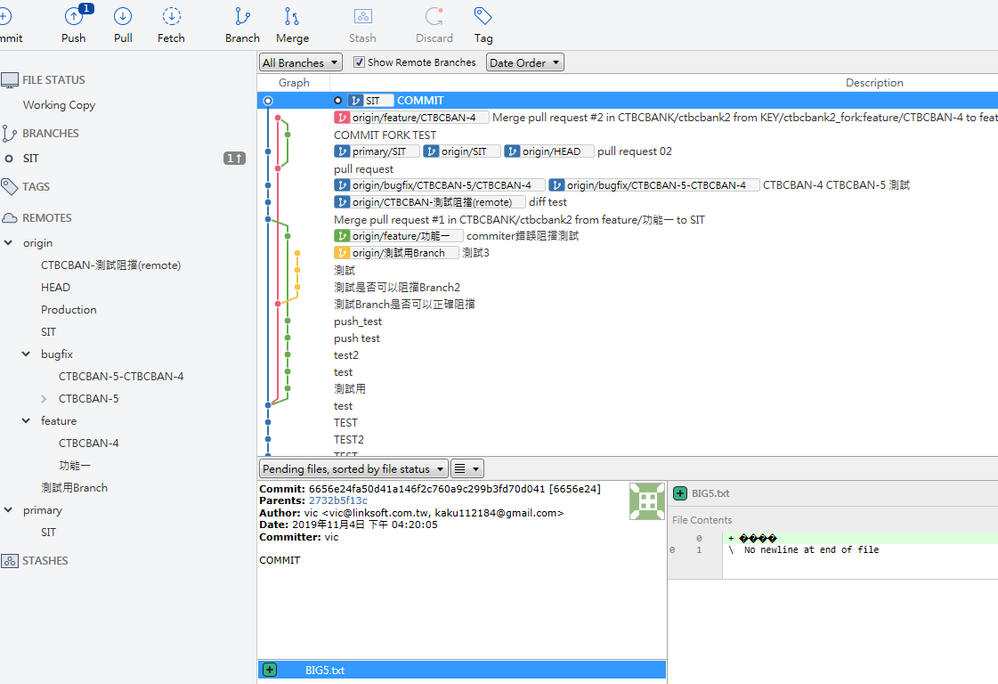This screenshot has width=998, height=684.
Task: Expand the CTBCBAN-5 folder
Action: tap(44, 399)
